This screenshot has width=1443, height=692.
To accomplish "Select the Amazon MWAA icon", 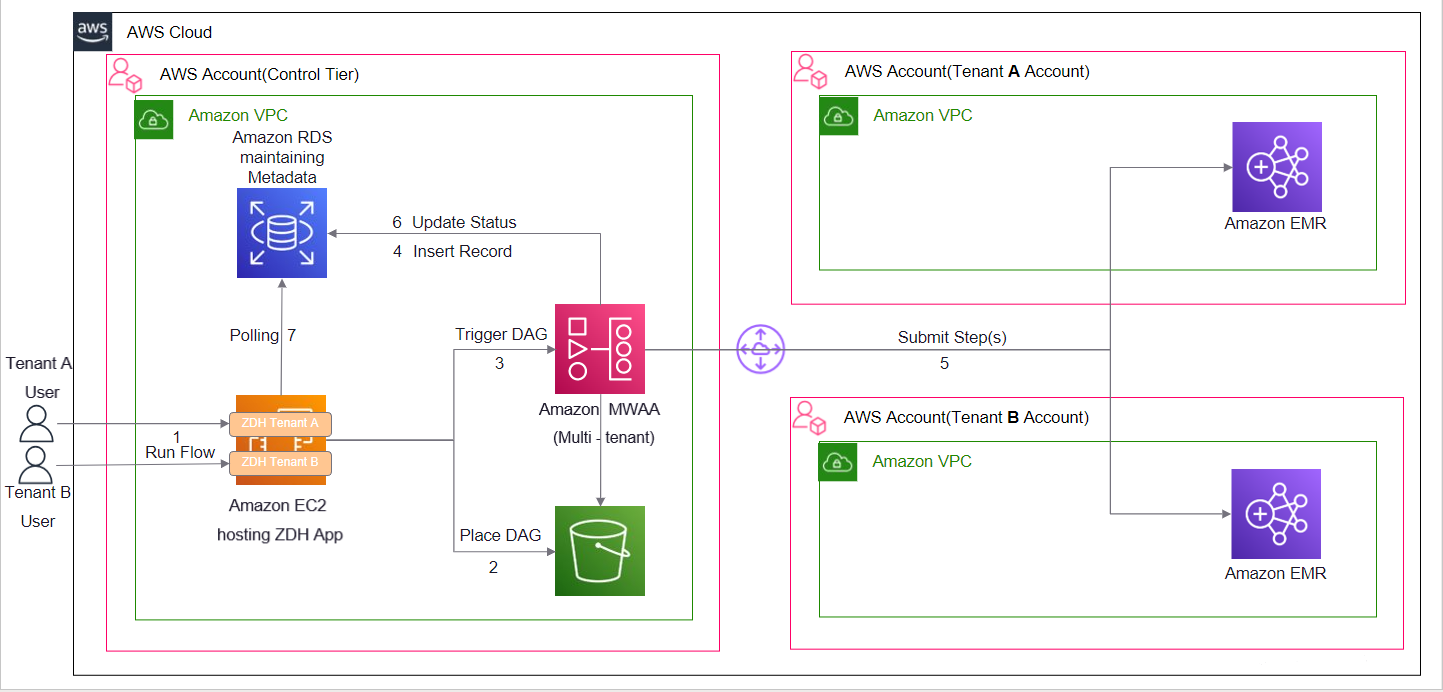I will click(x=600, y=348).
